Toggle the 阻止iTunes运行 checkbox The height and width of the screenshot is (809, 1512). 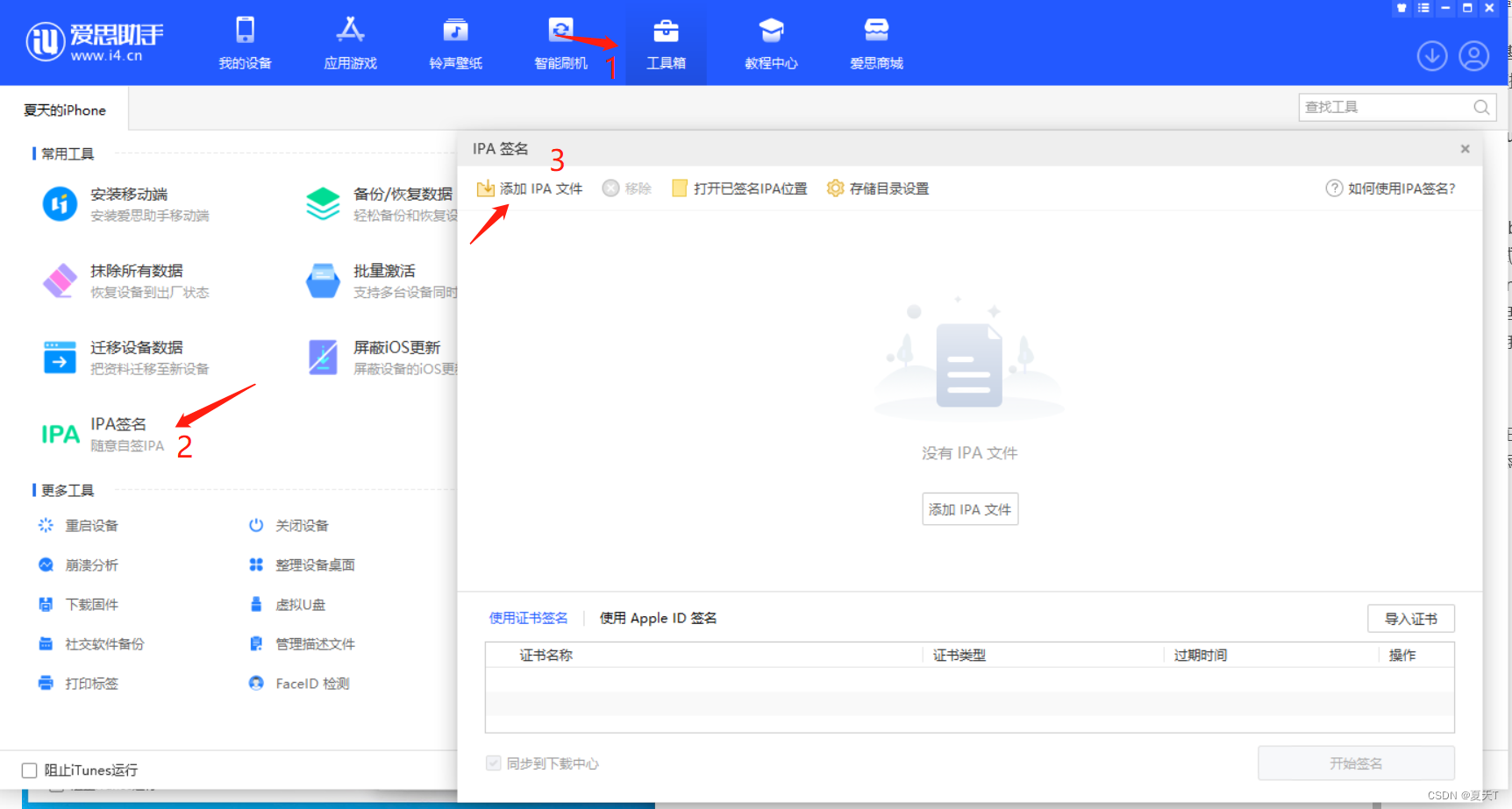click(x=29, y=770)
